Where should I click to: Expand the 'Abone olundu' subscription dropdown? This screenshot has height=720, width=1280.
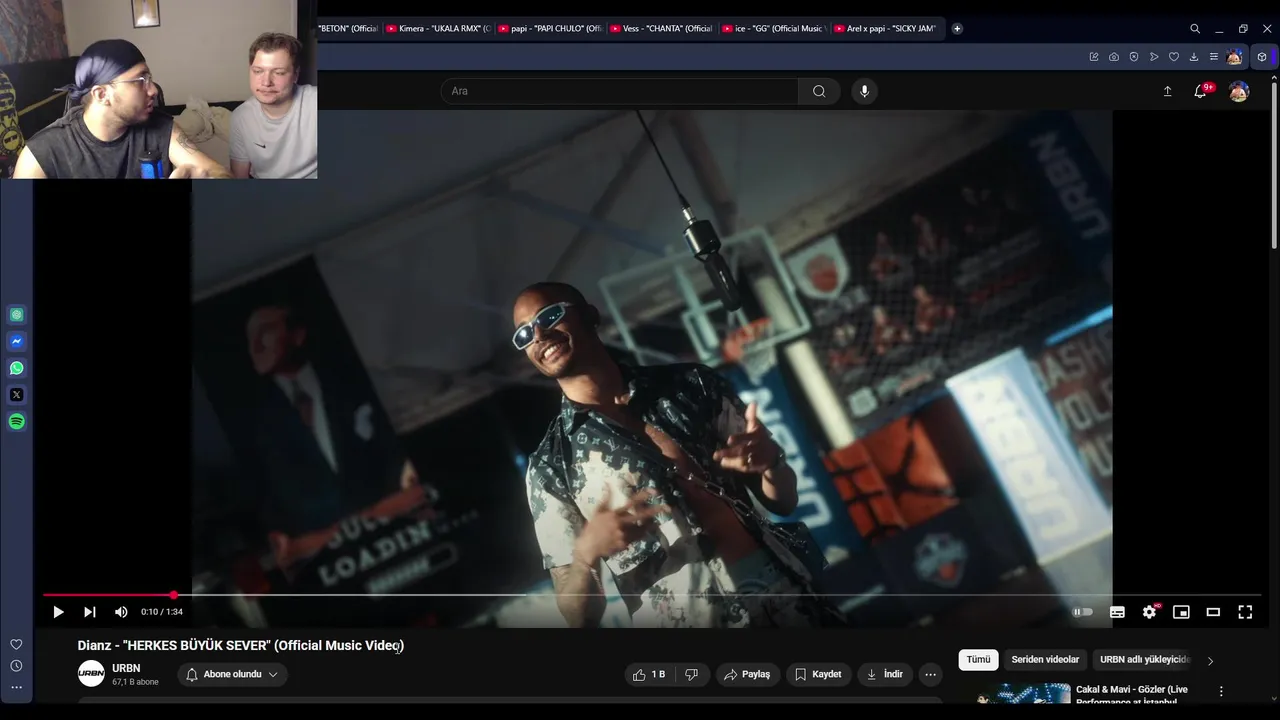(x=232, y=675)
